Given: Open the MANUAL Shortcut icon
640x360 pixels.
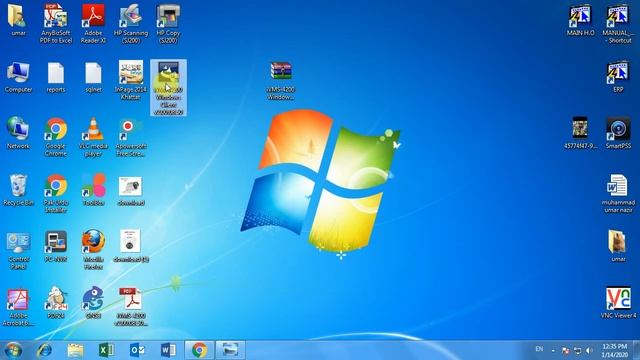Looking at the screenshot, I should 618,23.
